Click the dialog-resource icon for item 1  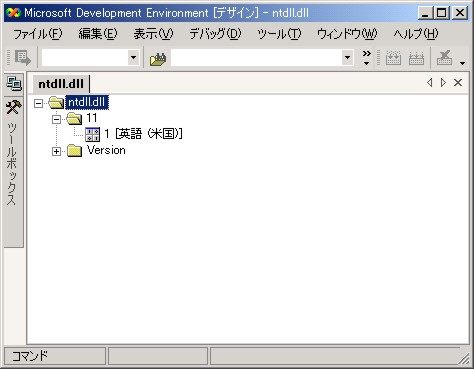pyautogui.click(x=92, y=134)
